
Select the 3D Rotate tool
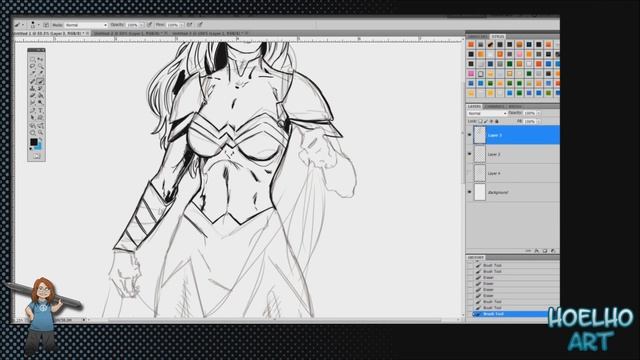(x=33, y=126)
